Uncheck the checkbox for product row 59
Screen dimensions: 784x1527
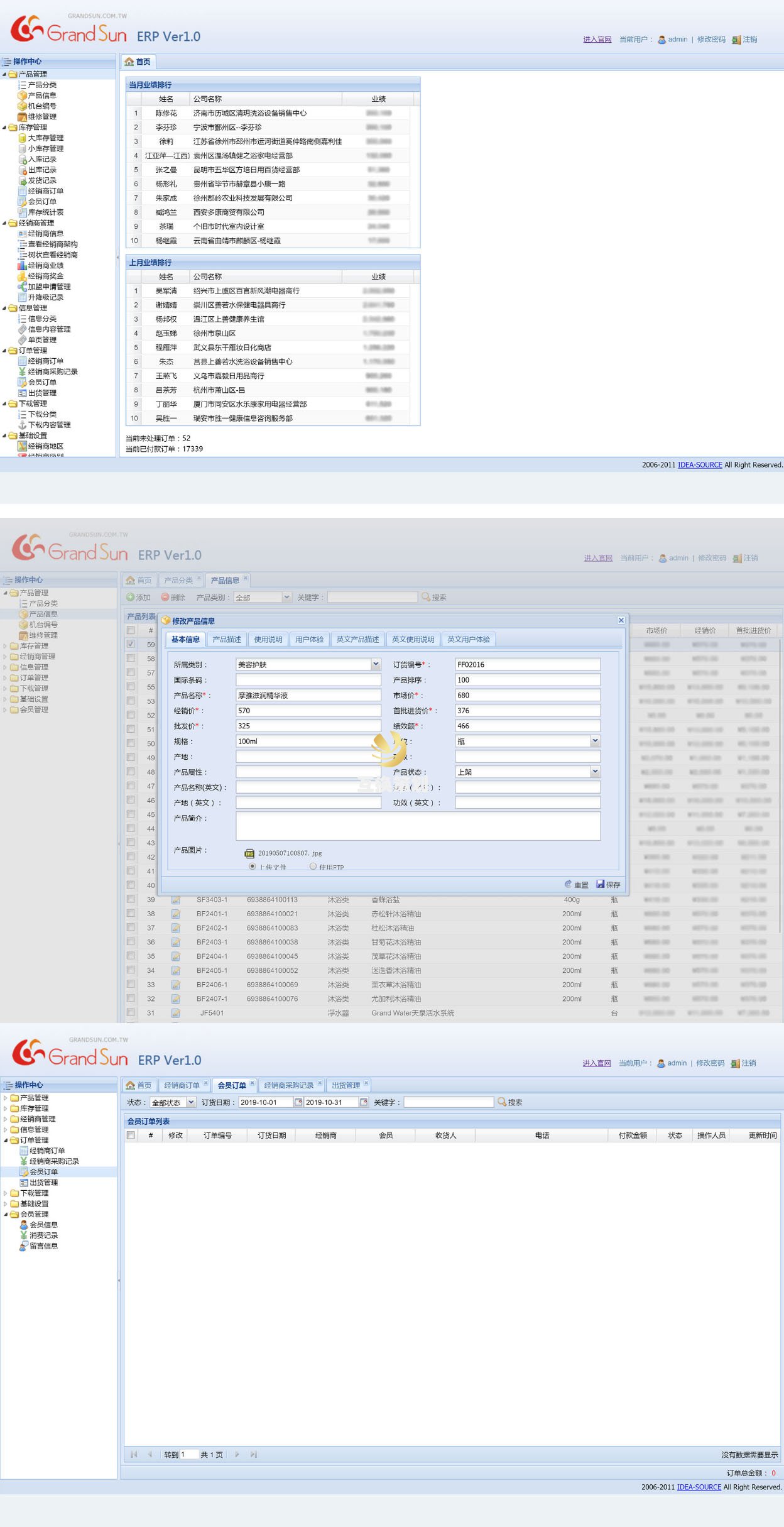pos(131,644)
